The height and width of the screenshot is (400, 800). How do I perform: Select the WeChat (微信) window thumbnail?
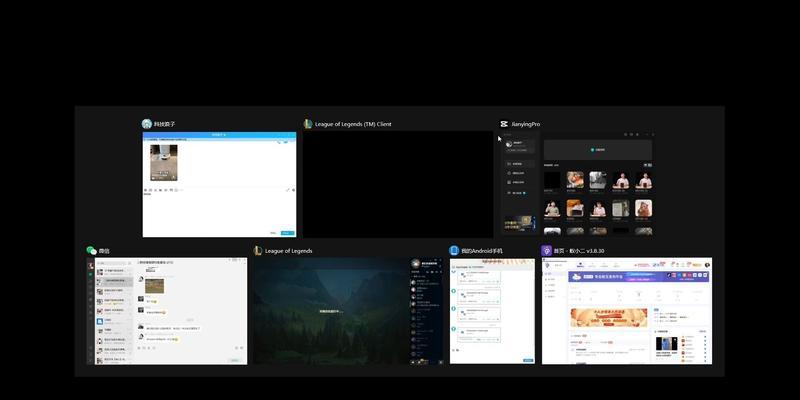click(167, 311)
